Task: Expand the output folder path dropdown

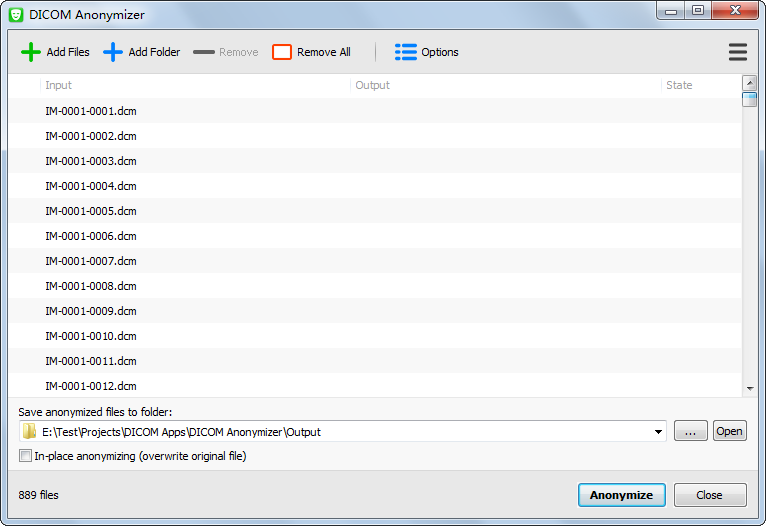Action: pyautogui.click(x=658, y=432)
